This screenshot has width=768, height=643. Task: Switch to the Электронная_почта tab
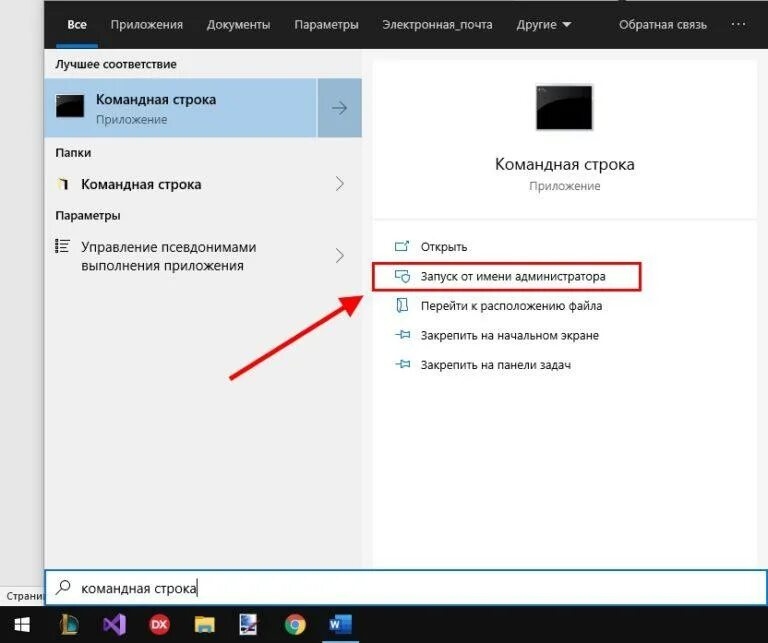(437, 25)
